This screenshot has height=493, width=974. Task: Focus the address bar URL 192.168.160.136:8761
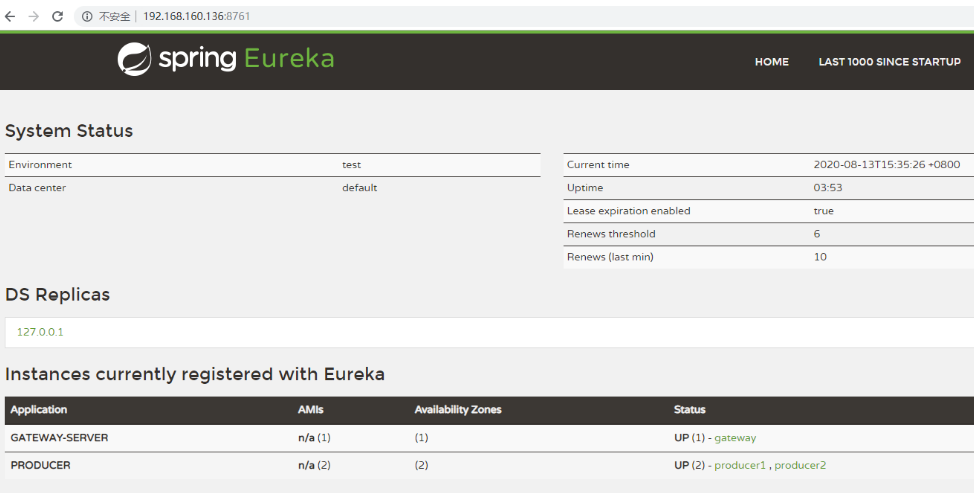click(x=196, y=16)
